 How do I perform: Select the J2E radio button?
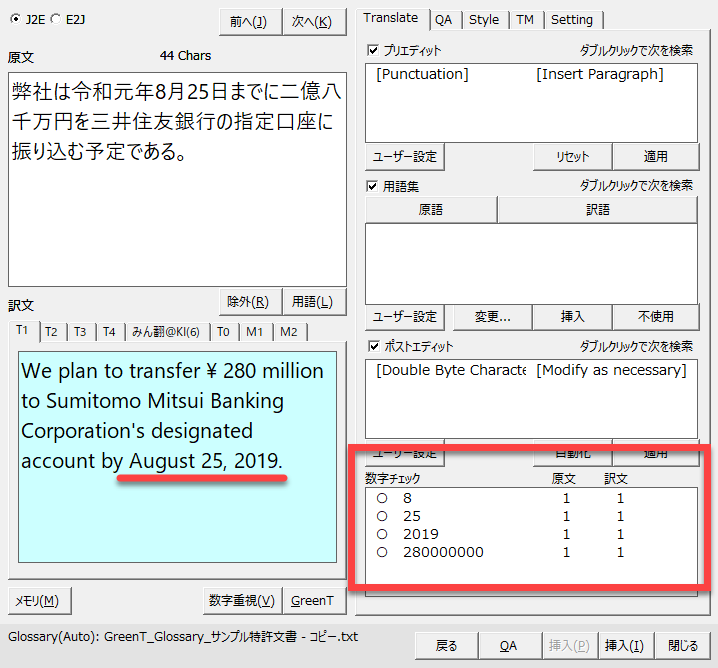click(14, 19)
